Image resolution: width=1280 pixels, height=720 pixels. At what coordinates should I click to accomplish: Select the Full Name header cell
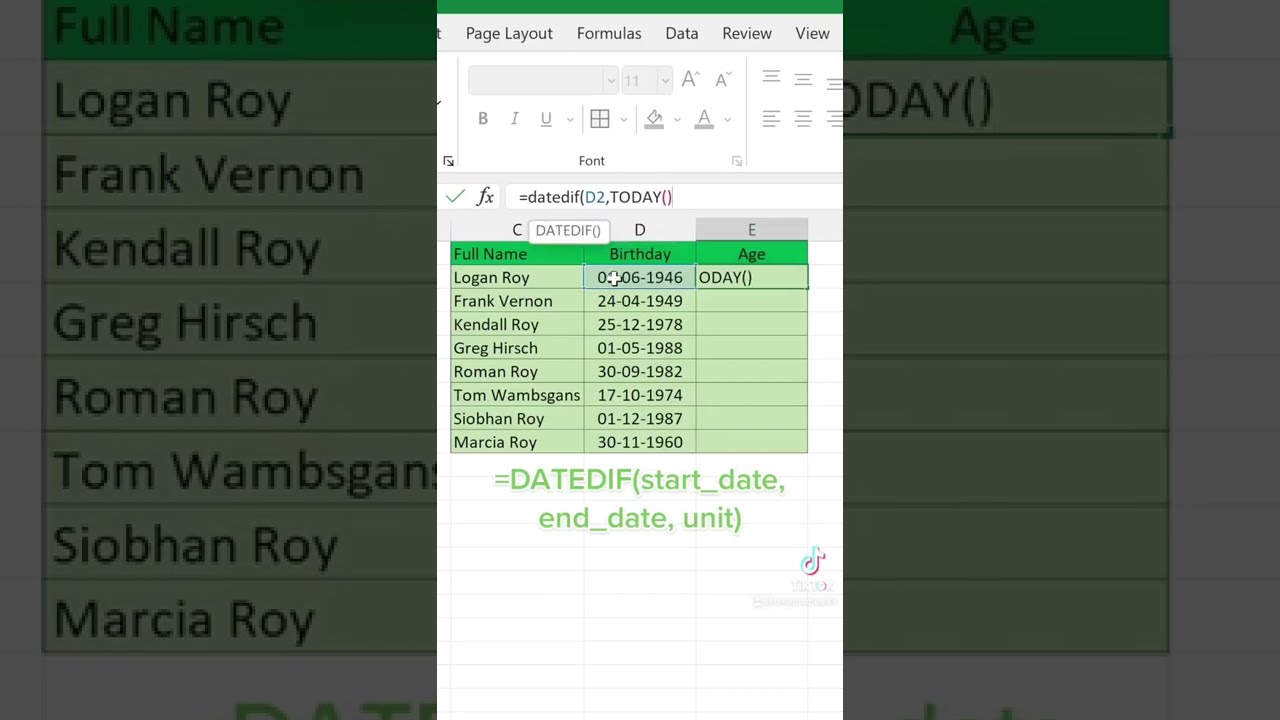tap(517, 254)
